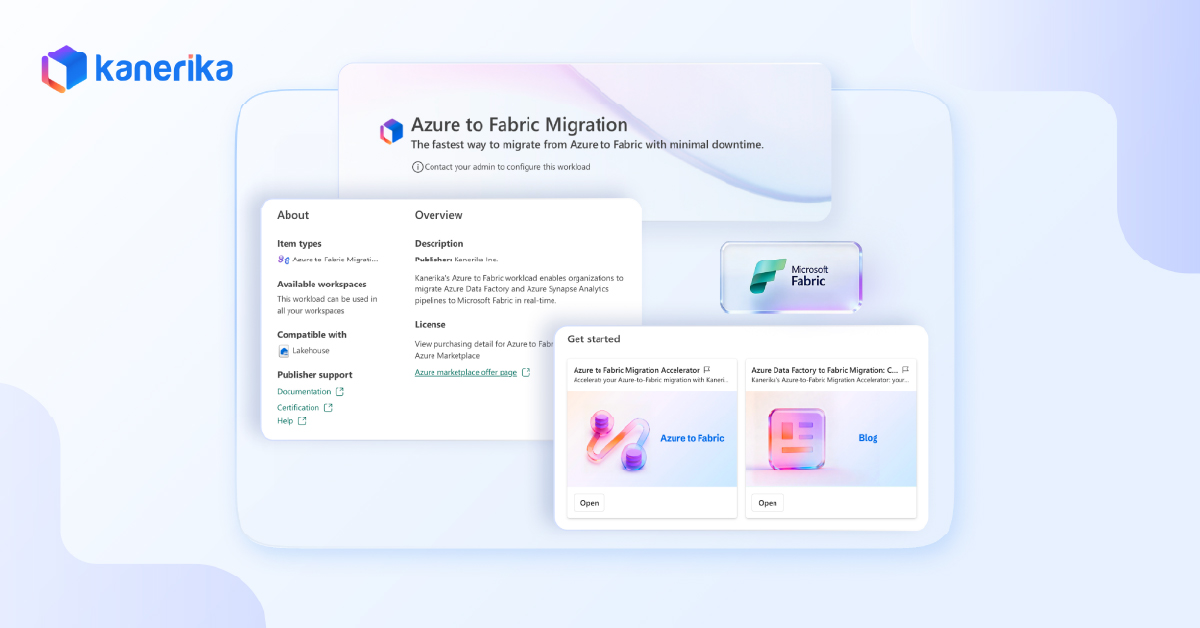Select the Blog thumbnail image
This screenshot has height=628, width=1200.
tap(831, 438)
